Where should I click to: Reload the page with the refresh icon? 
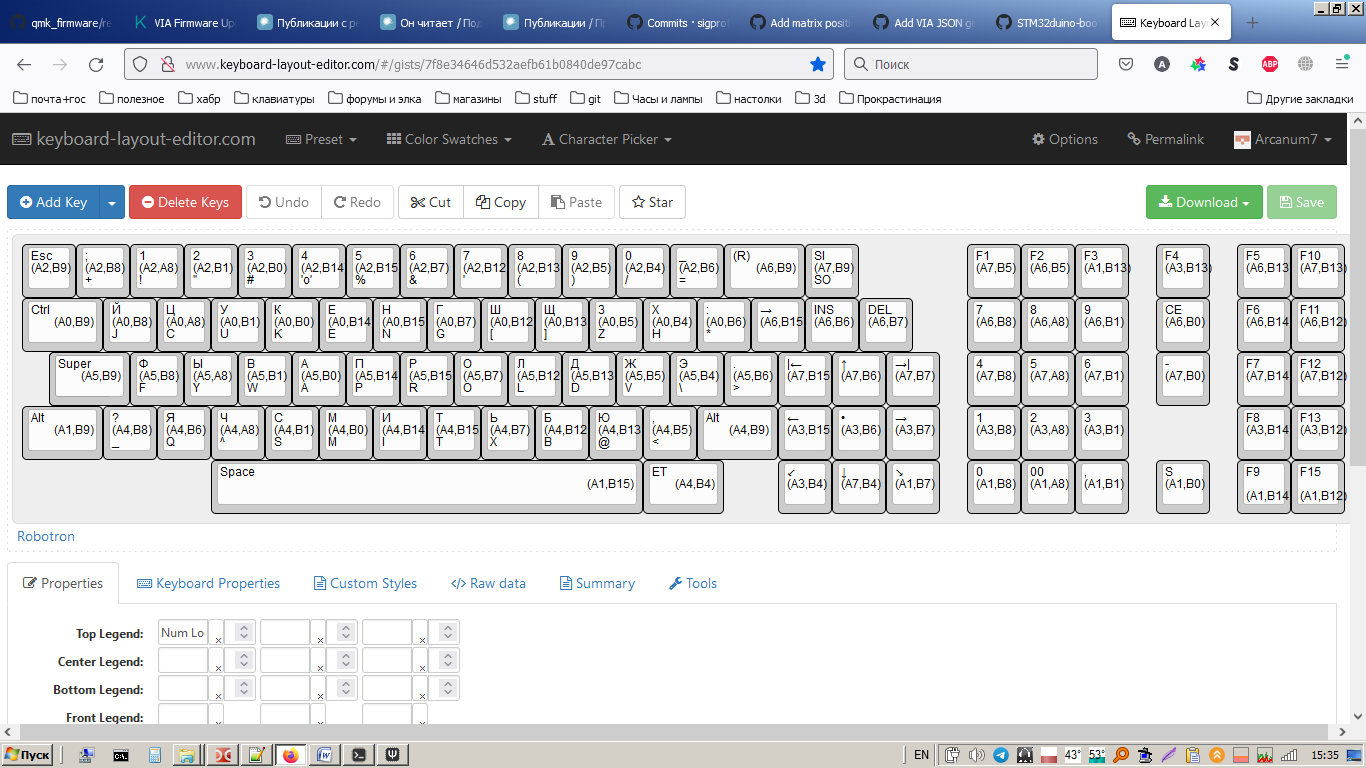[96, 64]
